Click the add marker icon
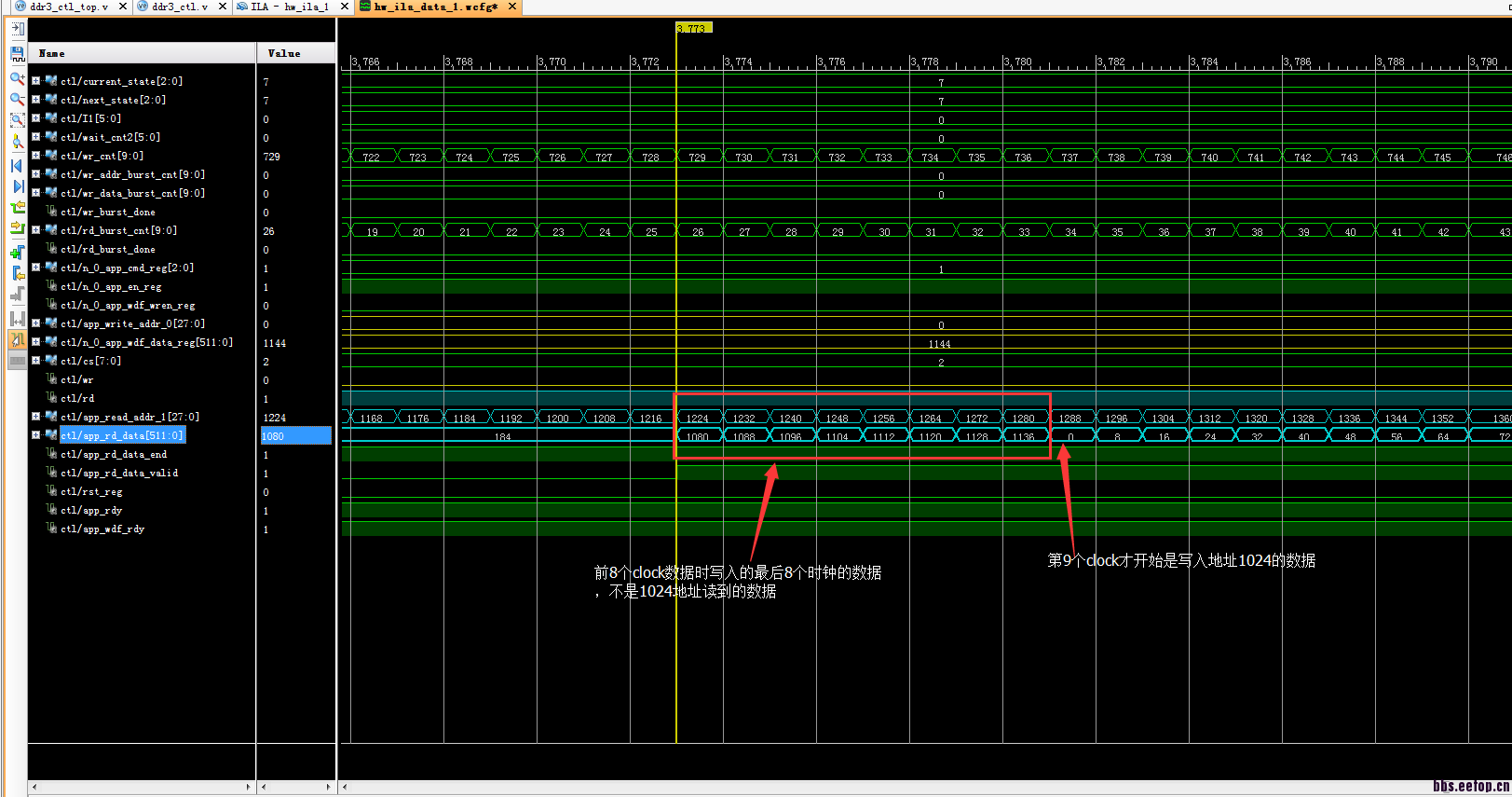1512x797 pixels. pos(17,252)
